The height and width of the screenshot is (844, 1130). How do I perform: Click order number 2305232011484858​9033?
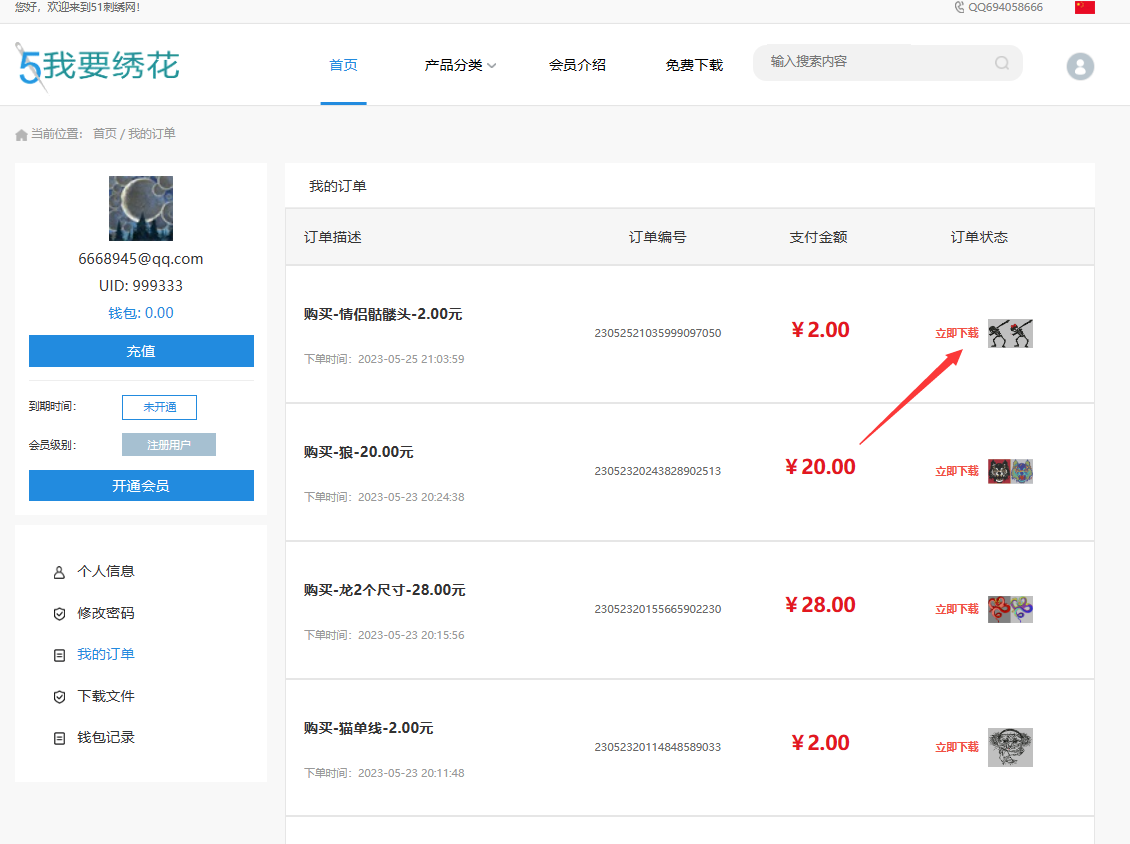coord(657,747)
